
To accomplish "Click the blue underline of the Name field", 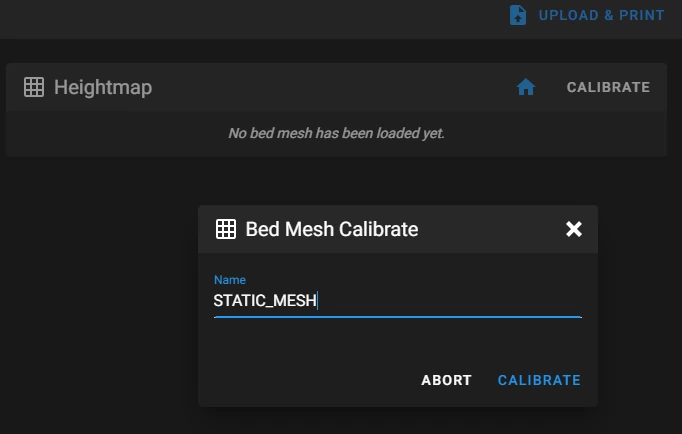I will pyautogui.click(x=398, y=317).
